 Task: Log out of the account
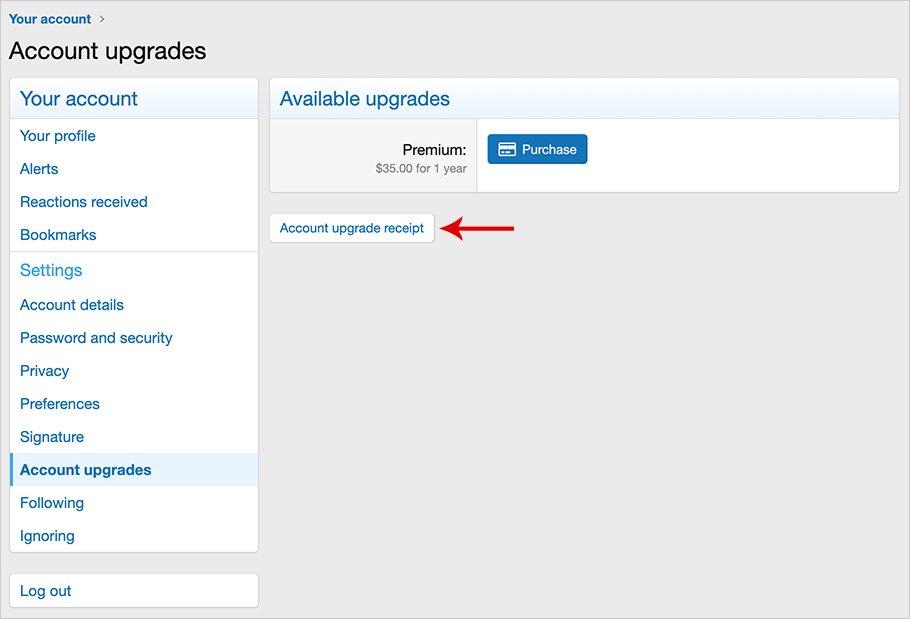(x=46, y=591)
